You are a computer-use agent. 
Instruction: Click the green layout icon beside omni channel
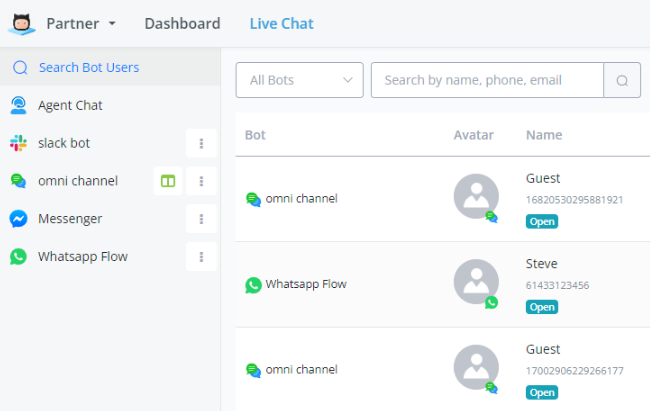[168, 181]
